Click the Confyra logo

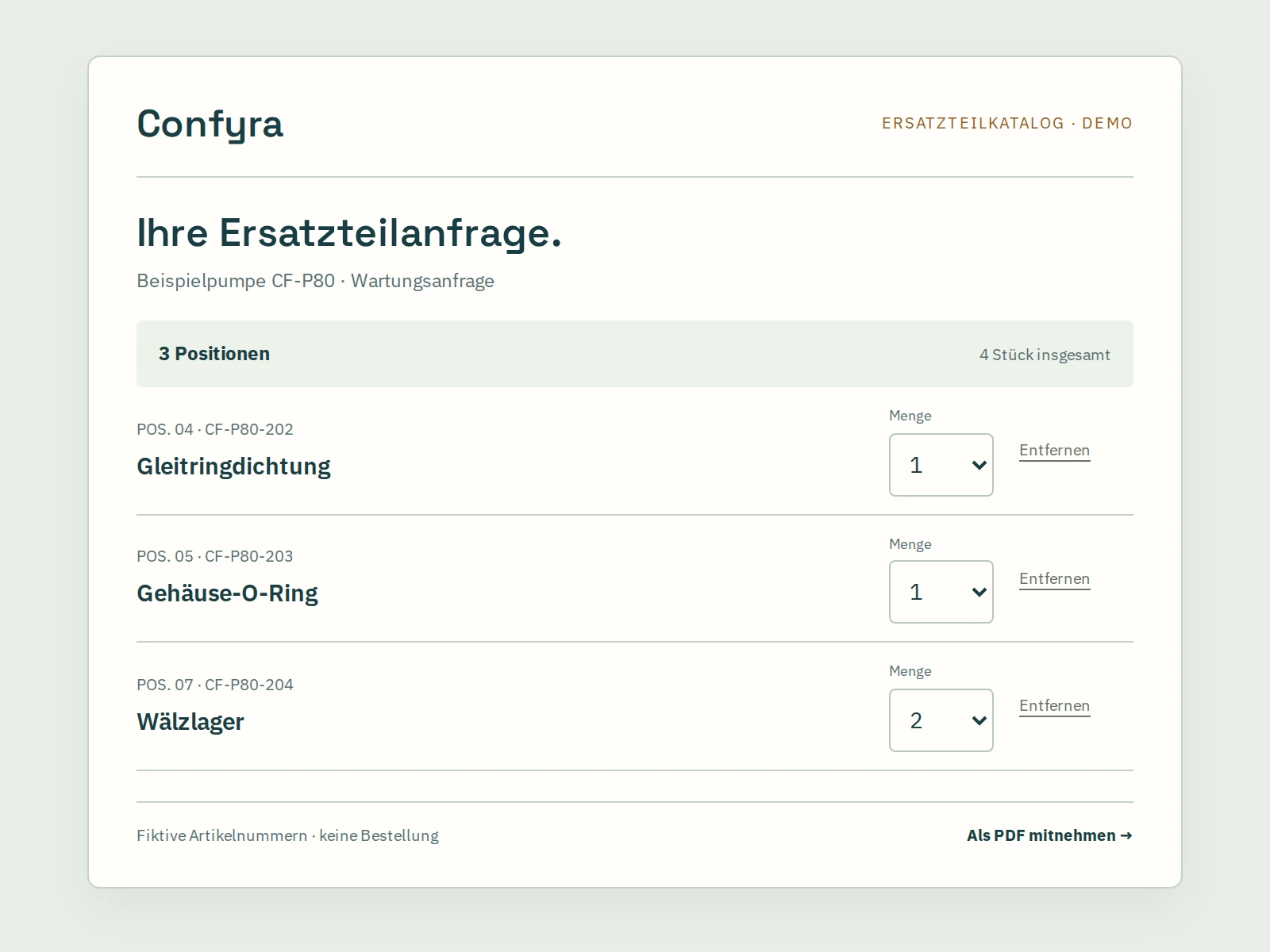coord(210,124)
